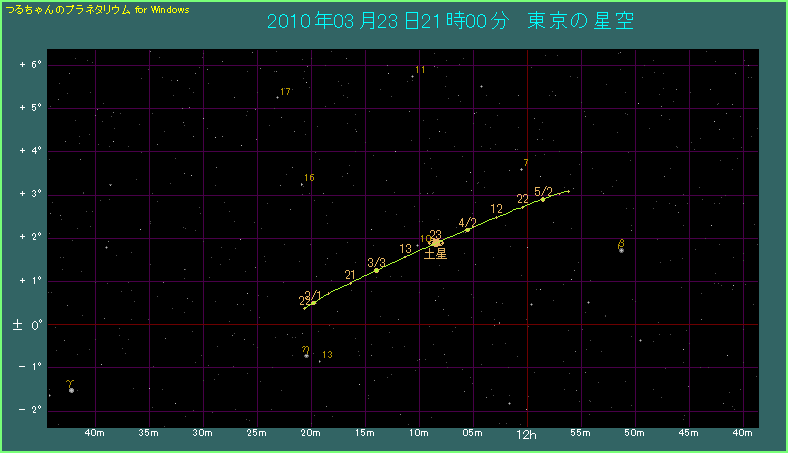The image size is (788, 453).
Task: Click the 東京の星空 title text
Action: pyautogui.click(x=579, y=22)
